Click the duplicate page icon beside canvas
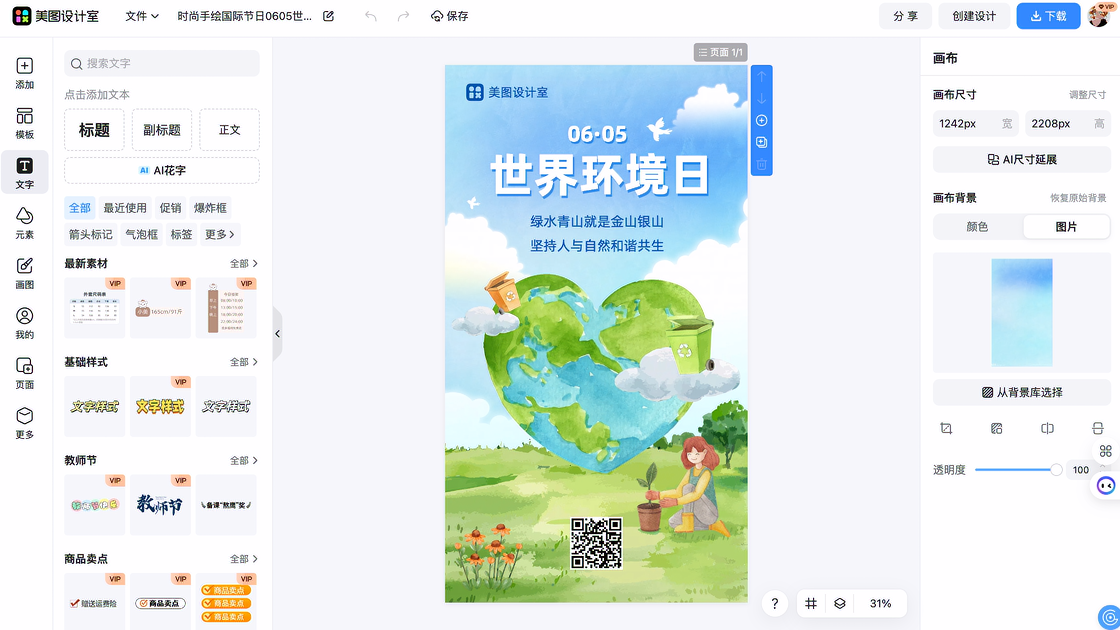This screenshot has width=1120, height=630. tap(761, 142)
